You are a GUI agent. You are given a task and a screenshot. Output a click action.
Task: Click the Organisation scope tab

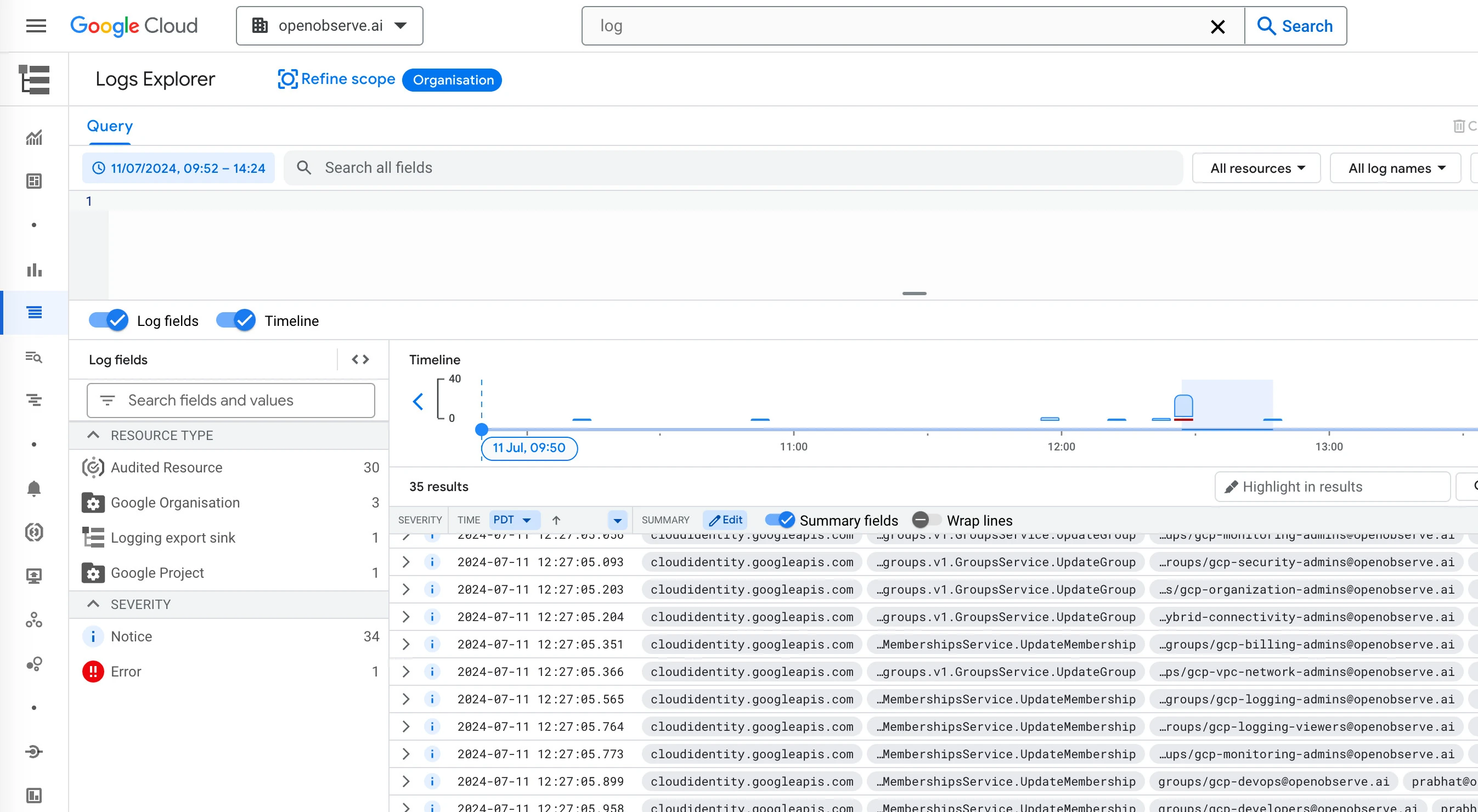[453, 80]
